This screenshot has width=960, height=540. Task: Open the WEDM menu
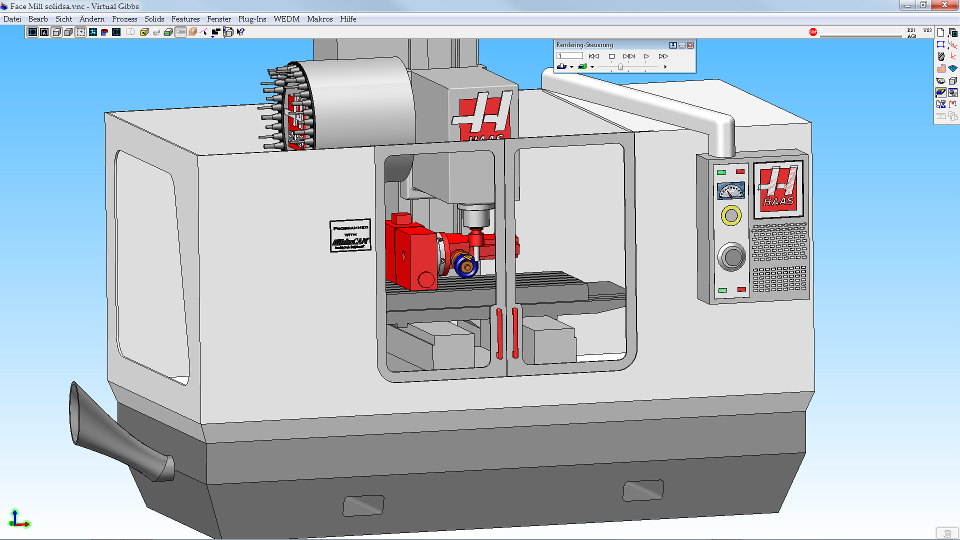(287, 19)
